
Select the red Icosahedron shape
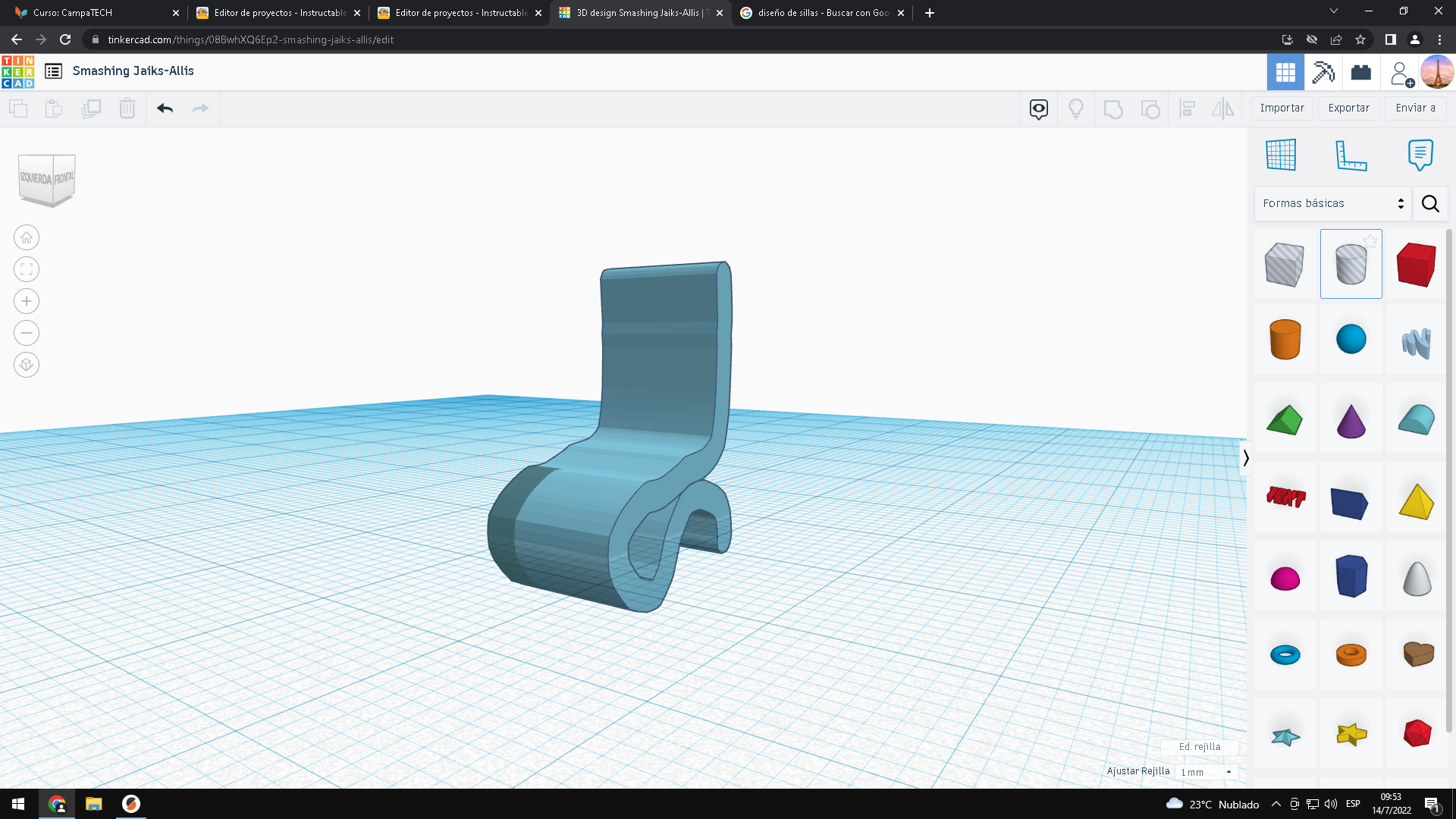tap(1416, 733)
